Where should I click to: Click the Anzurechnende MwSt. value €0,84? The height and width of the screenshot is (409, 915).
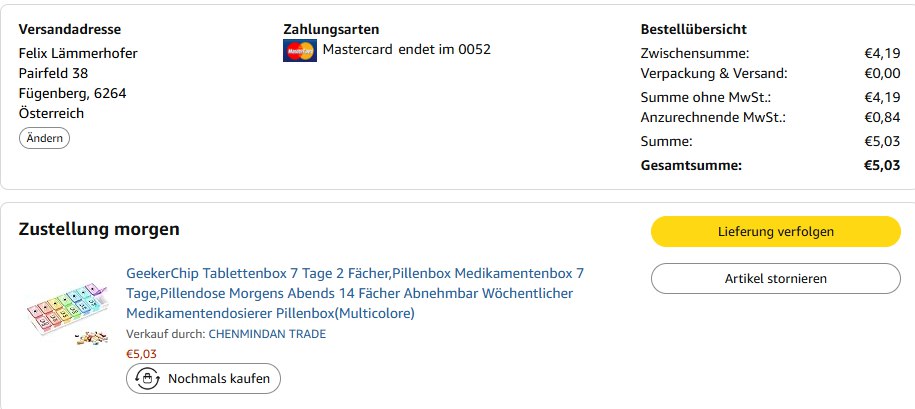coord(882,117)
